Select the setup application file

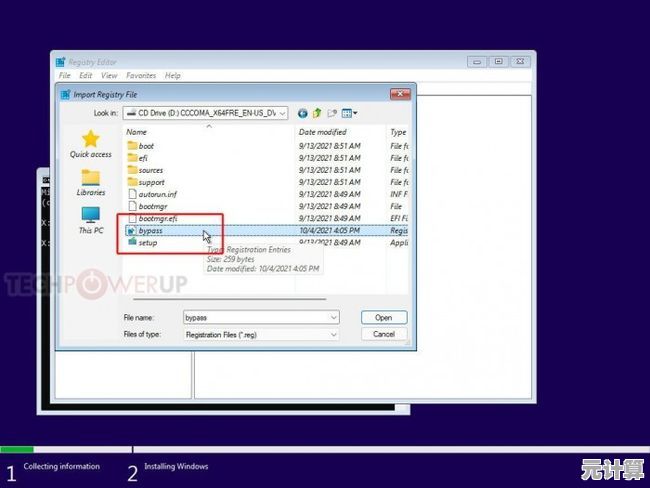[x=147, y=242]
